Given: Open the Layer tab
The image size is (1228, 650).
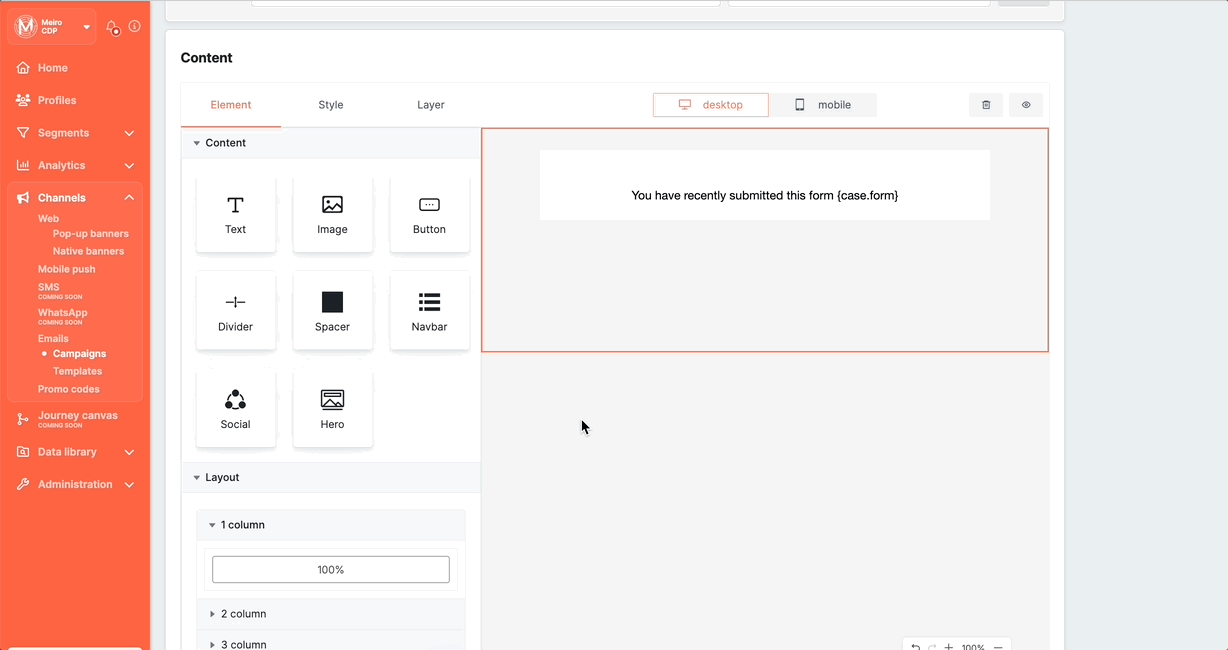Looking at the screenshot, I should (431, 105).
